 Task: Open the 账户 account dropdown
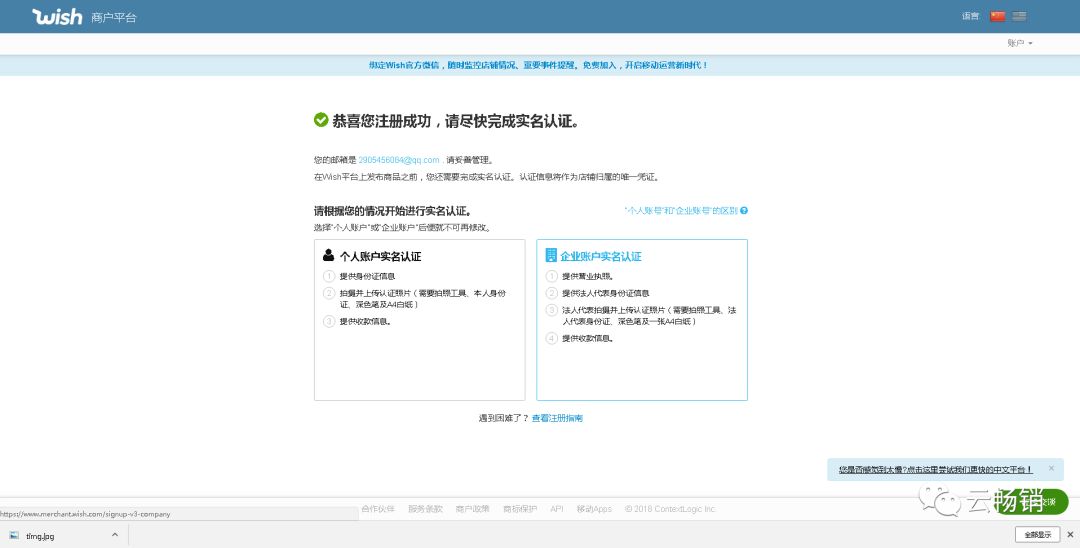tap(1019, 43)
